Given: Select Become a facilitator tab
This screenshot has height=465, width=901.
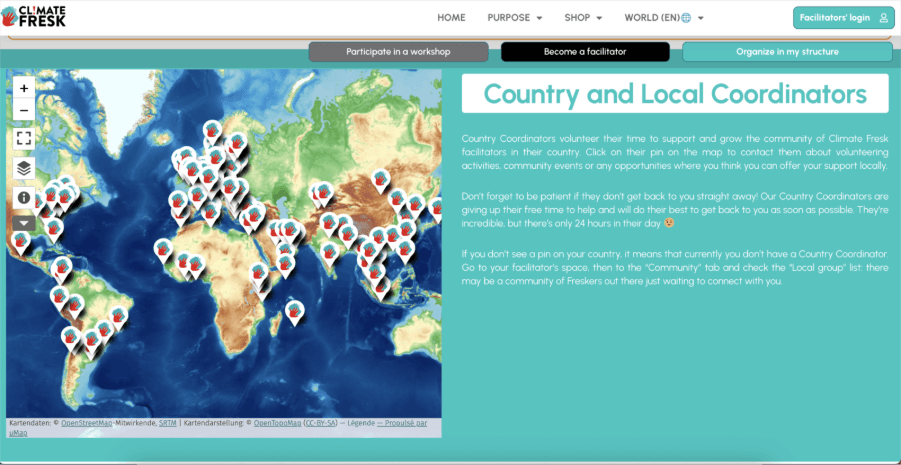Looking at the screenshot, I should [585, 52].
